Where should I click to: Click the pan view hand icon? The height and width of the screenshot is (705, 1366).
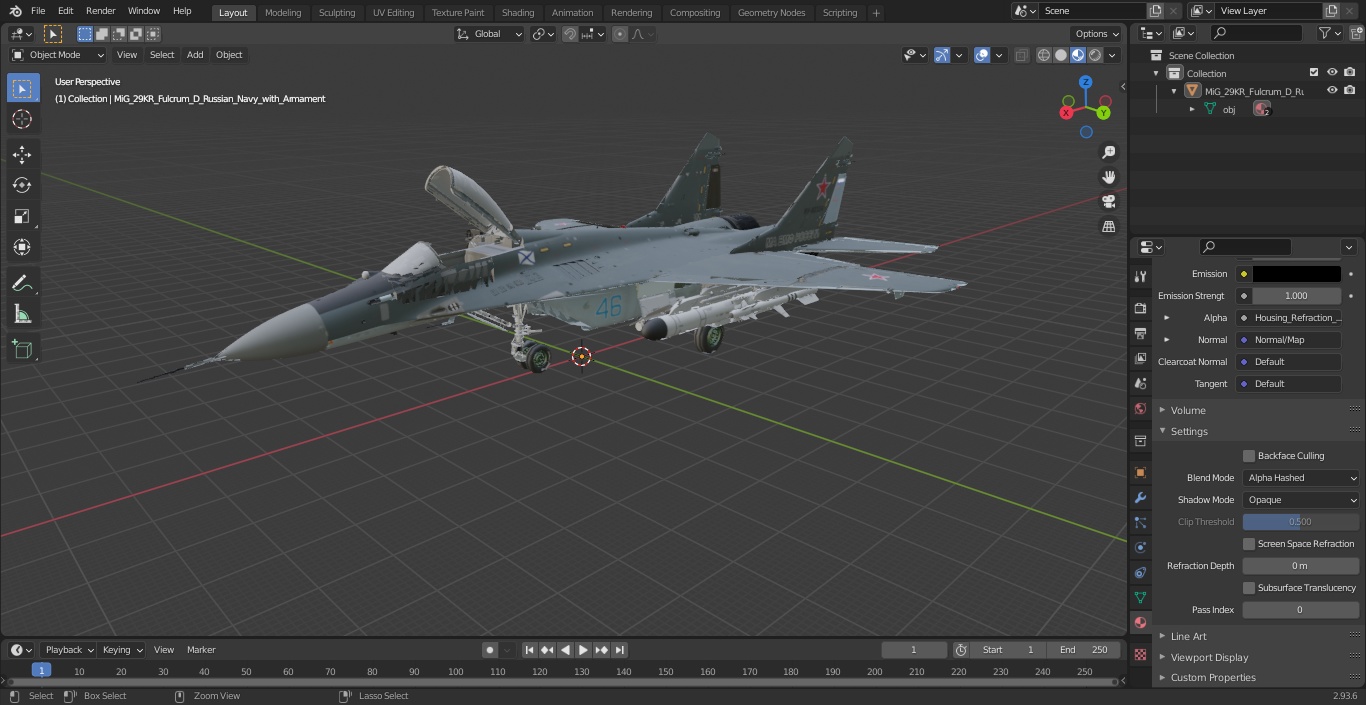tap(1109, 177)
